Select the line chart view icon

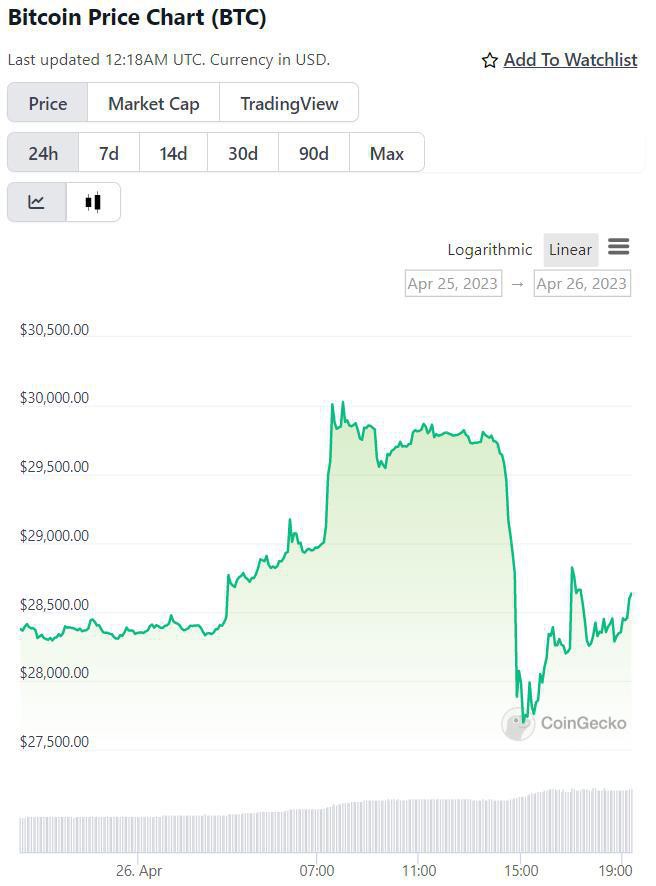point(37,201)
